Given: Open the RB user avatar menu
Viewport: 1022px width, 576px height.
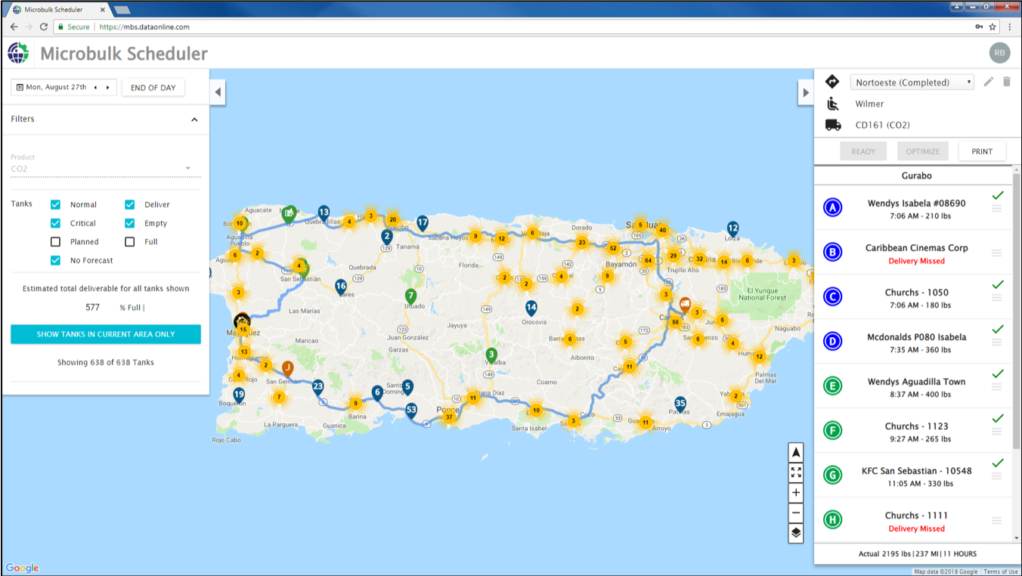Looking at the screenshot, I should tap(999, 53).
